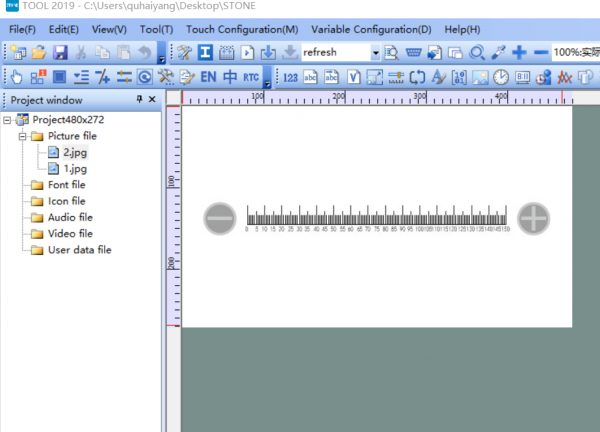Insert the picture landscape icon

point(480,77)
